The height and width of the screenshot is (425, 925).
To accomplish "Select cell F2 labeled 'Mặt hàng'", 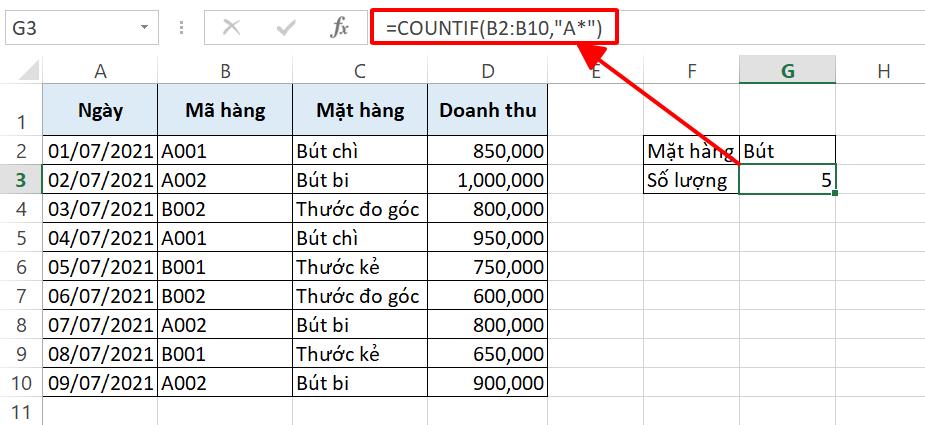I will [691, 151].
